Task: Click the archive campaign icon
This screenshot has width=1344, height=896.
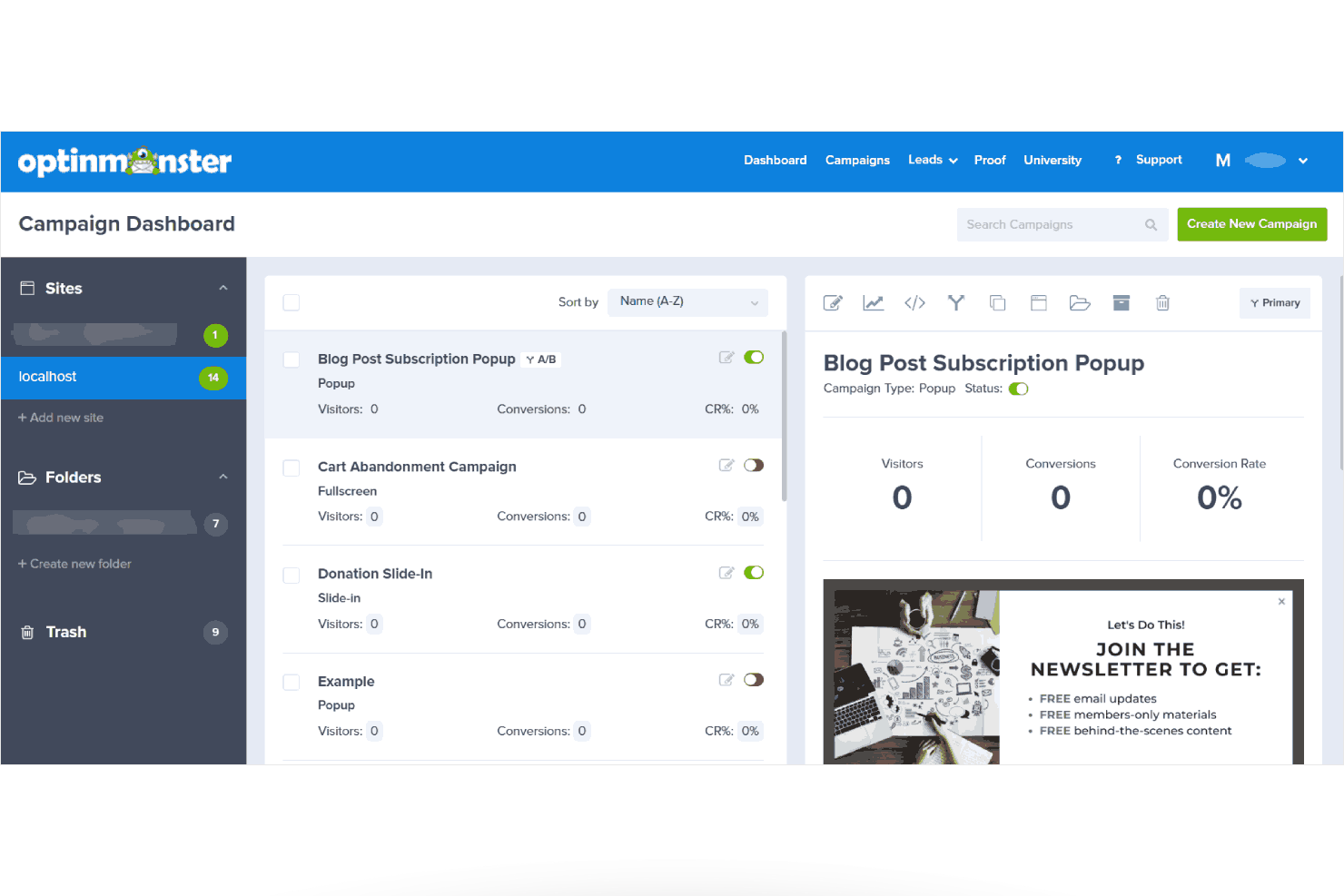Action: (1122, 303)
